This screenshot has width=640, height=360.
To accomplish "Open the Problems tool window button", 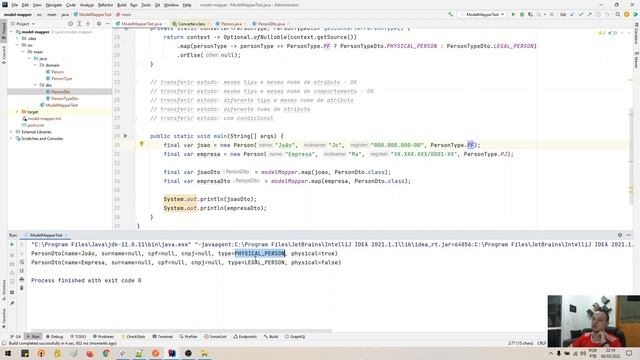I will tap(104, 337).
